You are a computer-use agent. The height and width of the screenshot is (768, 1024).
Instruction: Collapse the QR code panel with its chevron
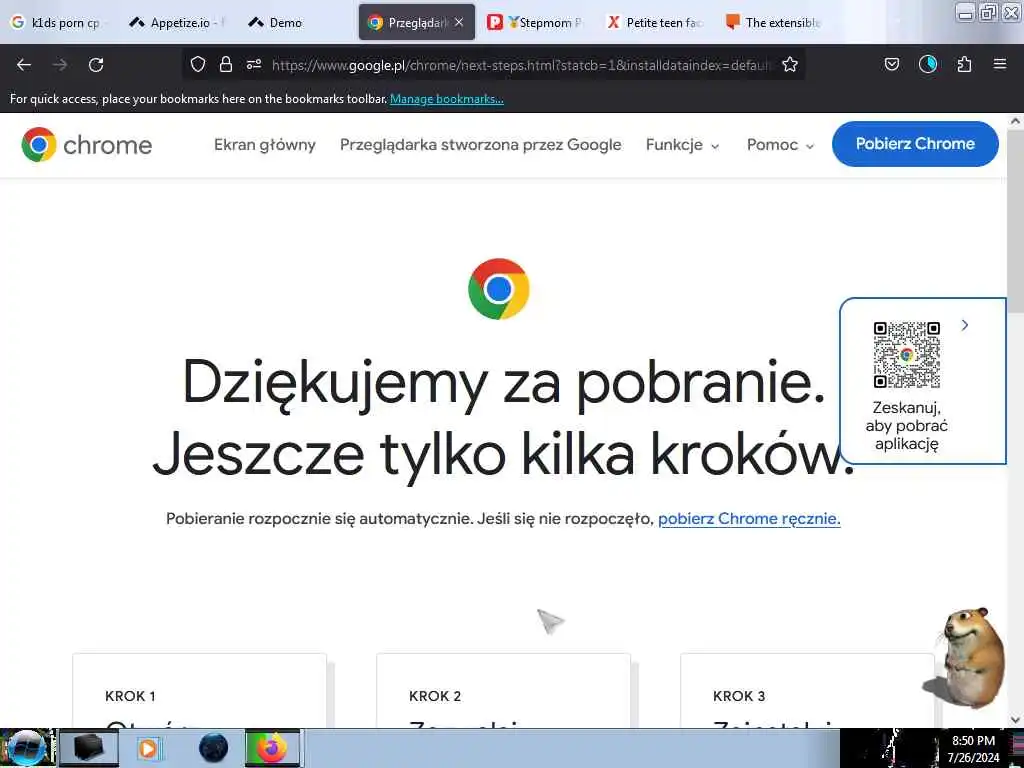[965, 325]
